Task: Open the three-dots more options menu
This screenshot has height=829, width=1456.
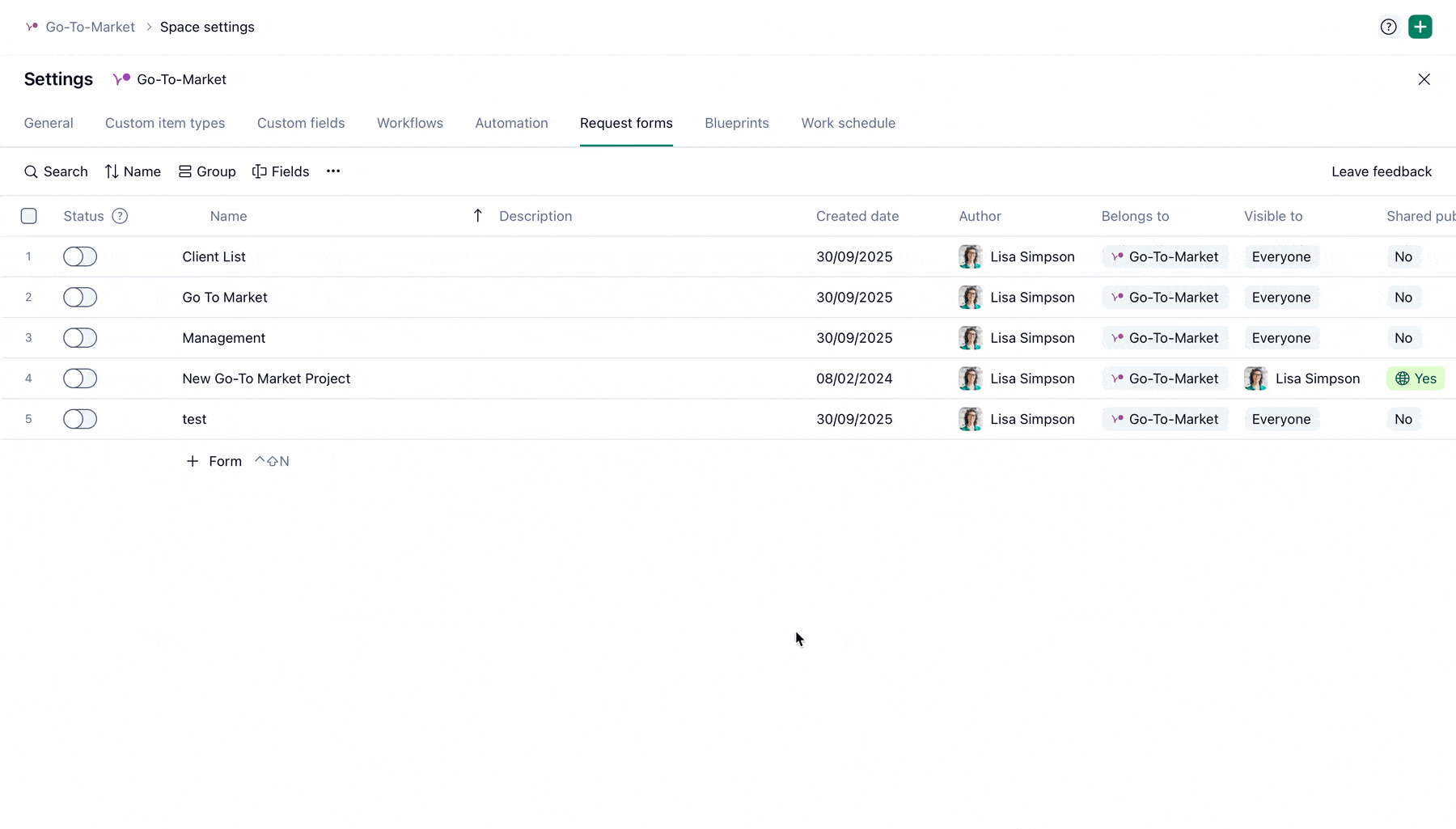Action: [x=333, y=171]
